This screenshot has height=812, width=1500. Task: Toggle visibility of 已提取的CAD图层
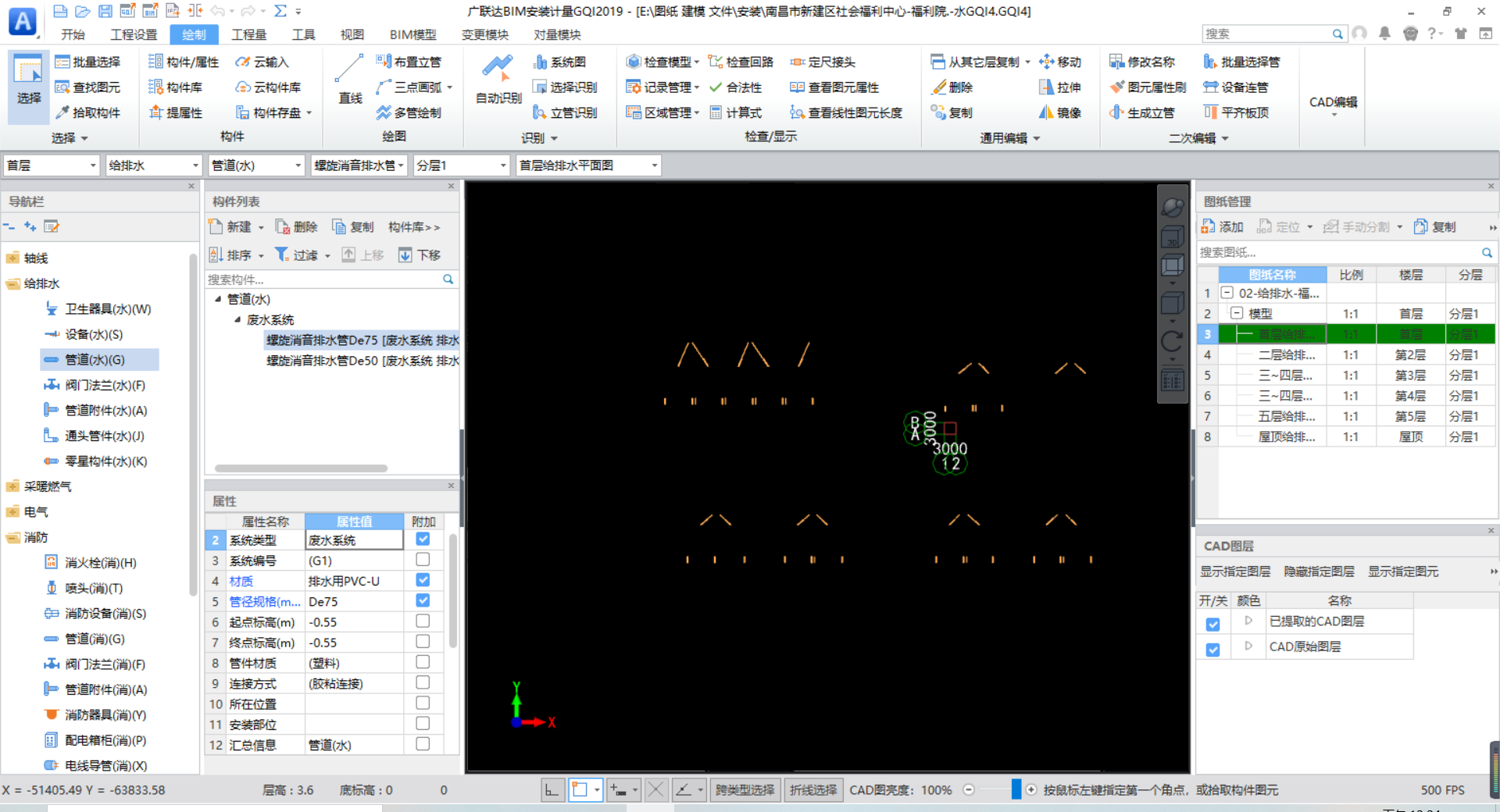click(x=1212, y=624)
